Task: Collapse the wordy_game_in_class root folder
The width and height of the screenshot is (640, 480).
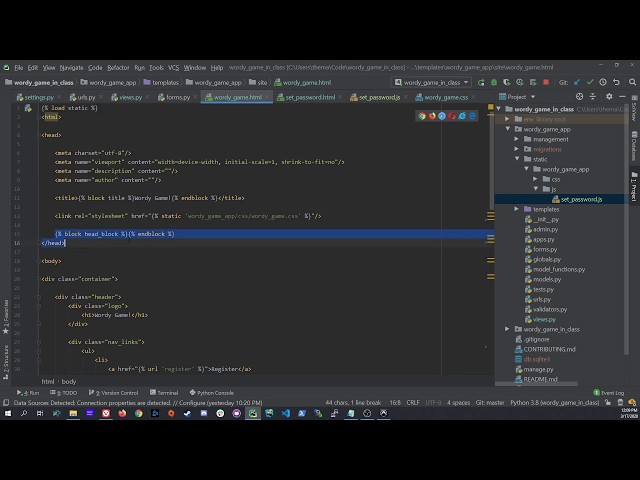Action: click(499, 109)
